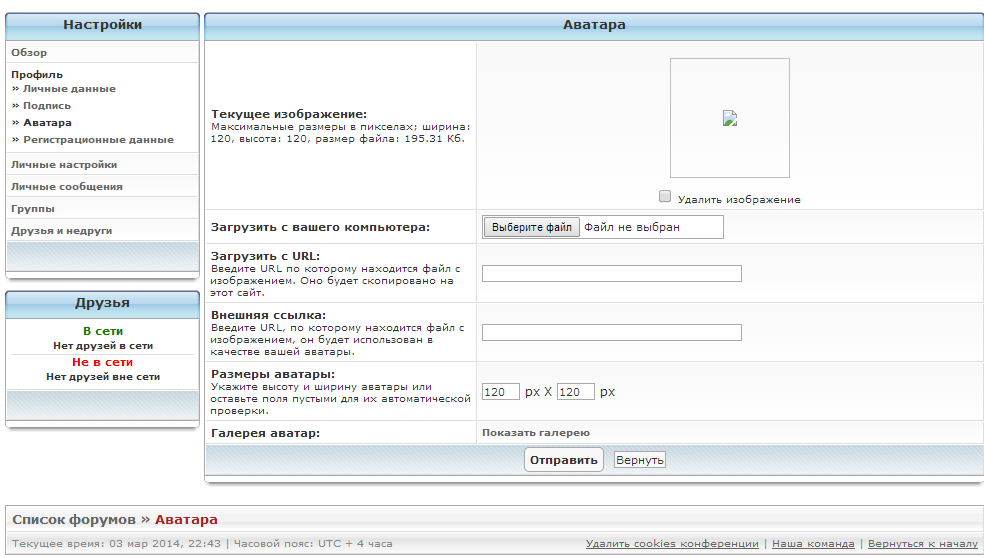Open 'Личные сообщения' section
The width and height of the screenshot is (984, 558).
[67, 186]
